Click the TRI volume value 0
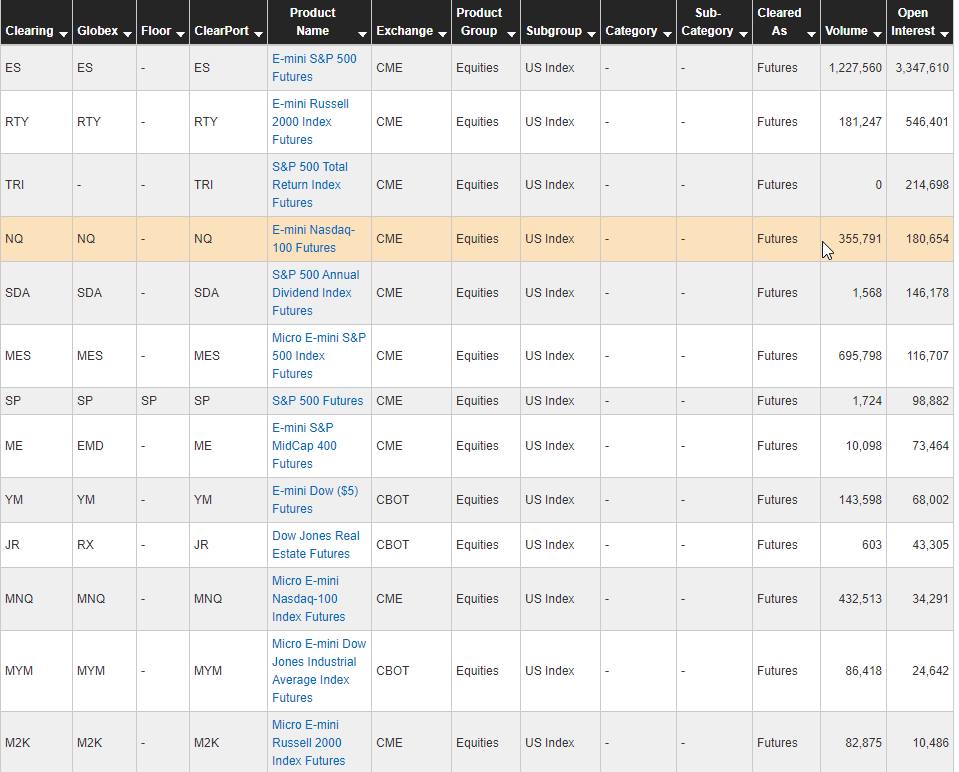The width and height of the screenshot is (959, 772). [878, 185]
